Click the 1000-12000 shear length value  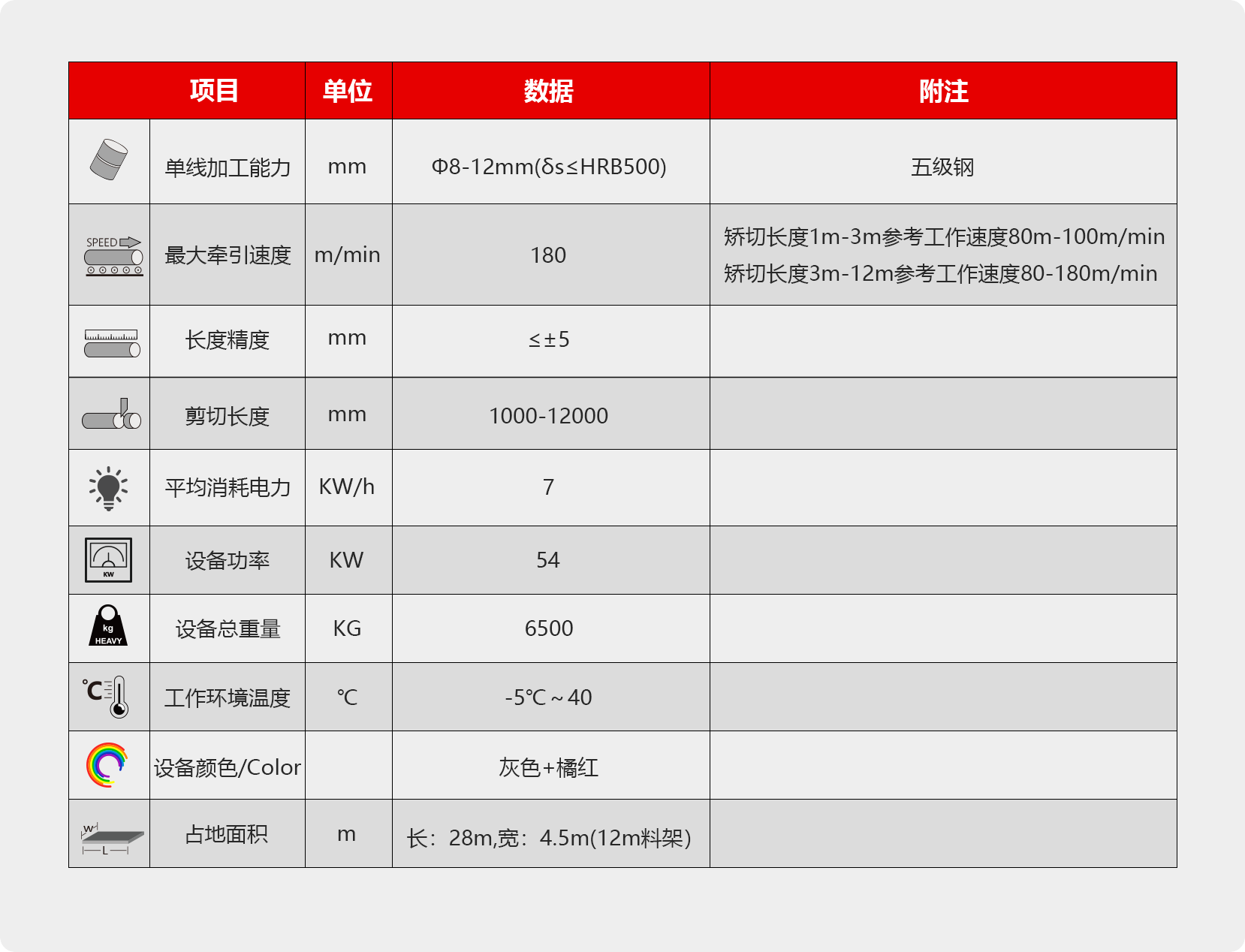tap(548, 416)
